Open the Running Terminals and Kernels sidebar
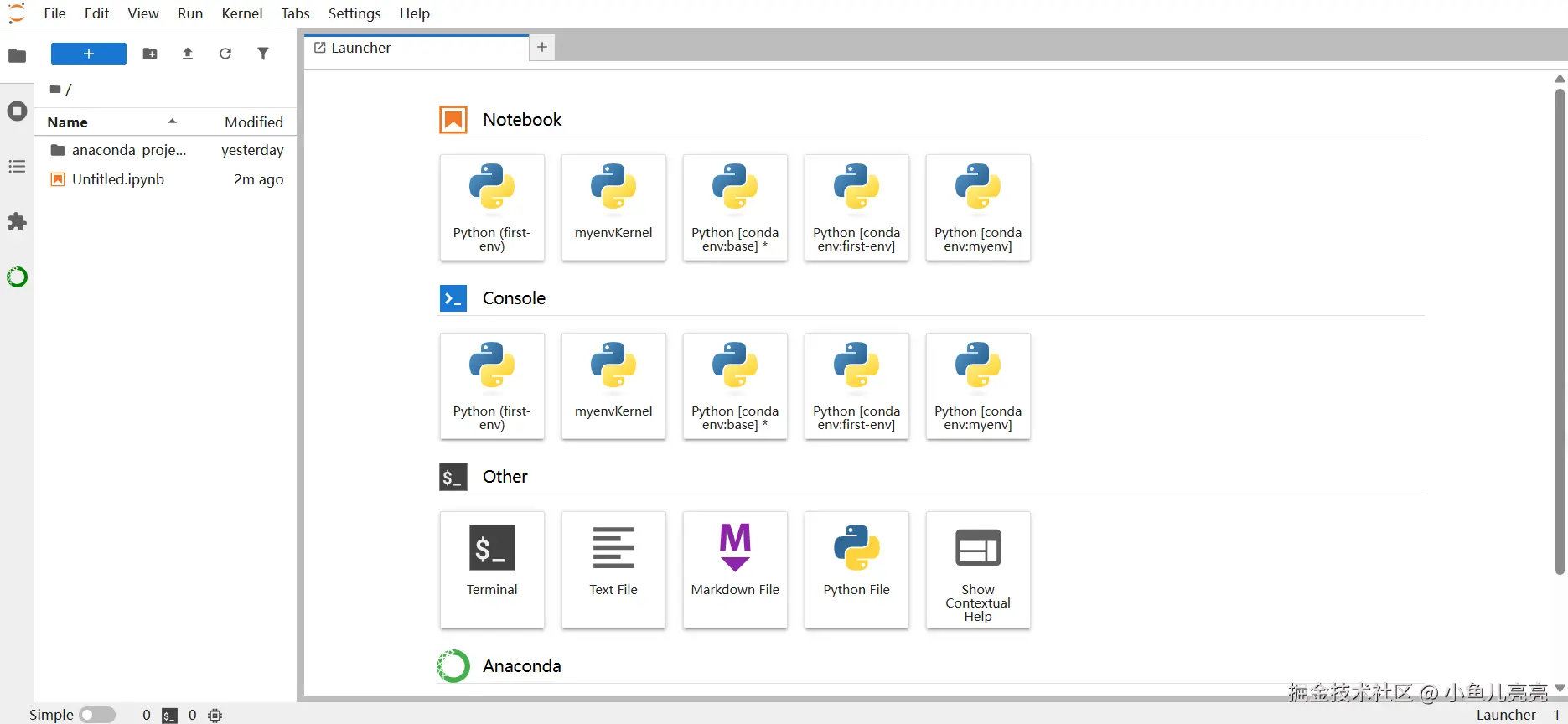Screen dimensions: 1568x724 [17, 111]
